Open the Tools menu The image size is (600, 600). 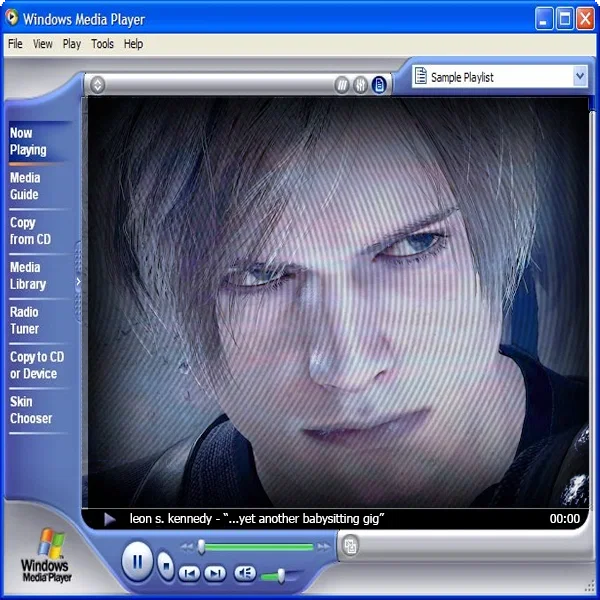(x=102, y=44)
